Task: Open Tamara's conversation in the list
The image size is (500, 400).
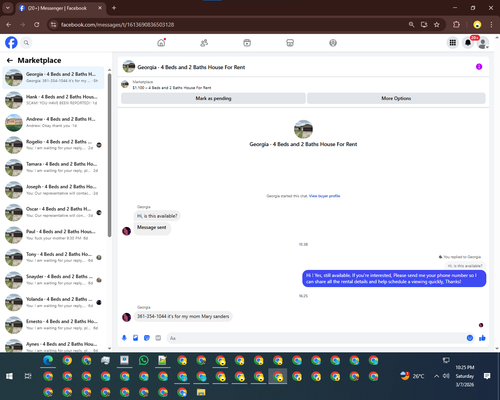Action: (x=53, y=167)
